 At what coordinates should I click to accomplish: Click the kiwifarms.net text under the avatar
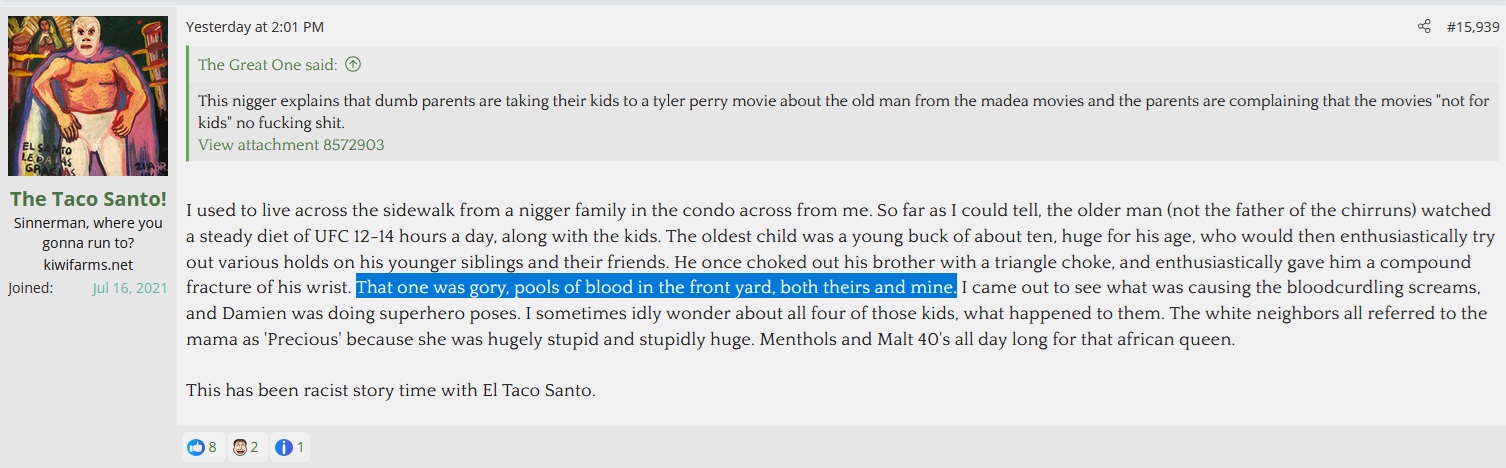[88, 265]
